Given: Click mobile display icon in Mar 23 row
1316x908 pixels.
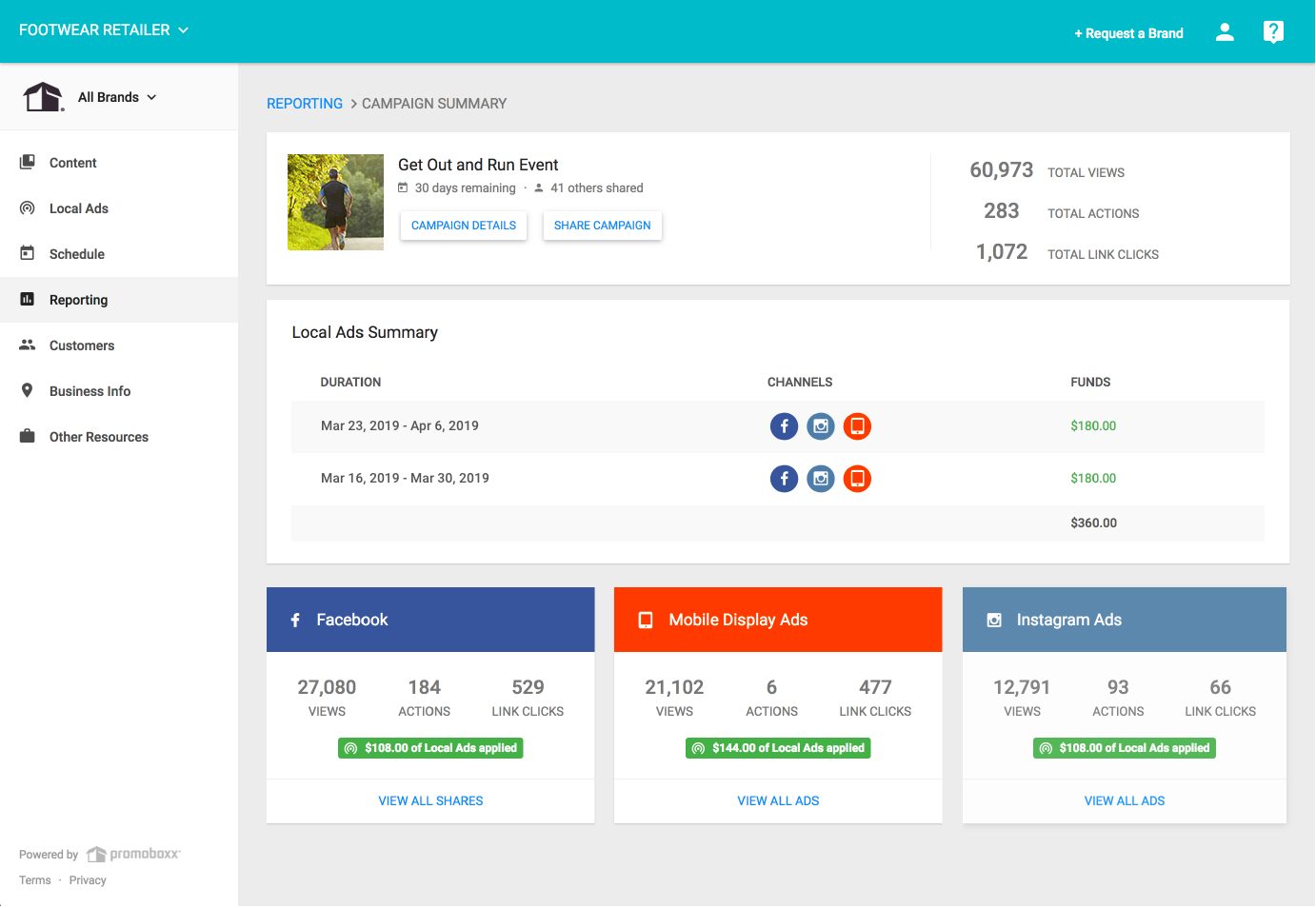Looking at the screenshot, I should pyautogui.click(x=857, y=426).
